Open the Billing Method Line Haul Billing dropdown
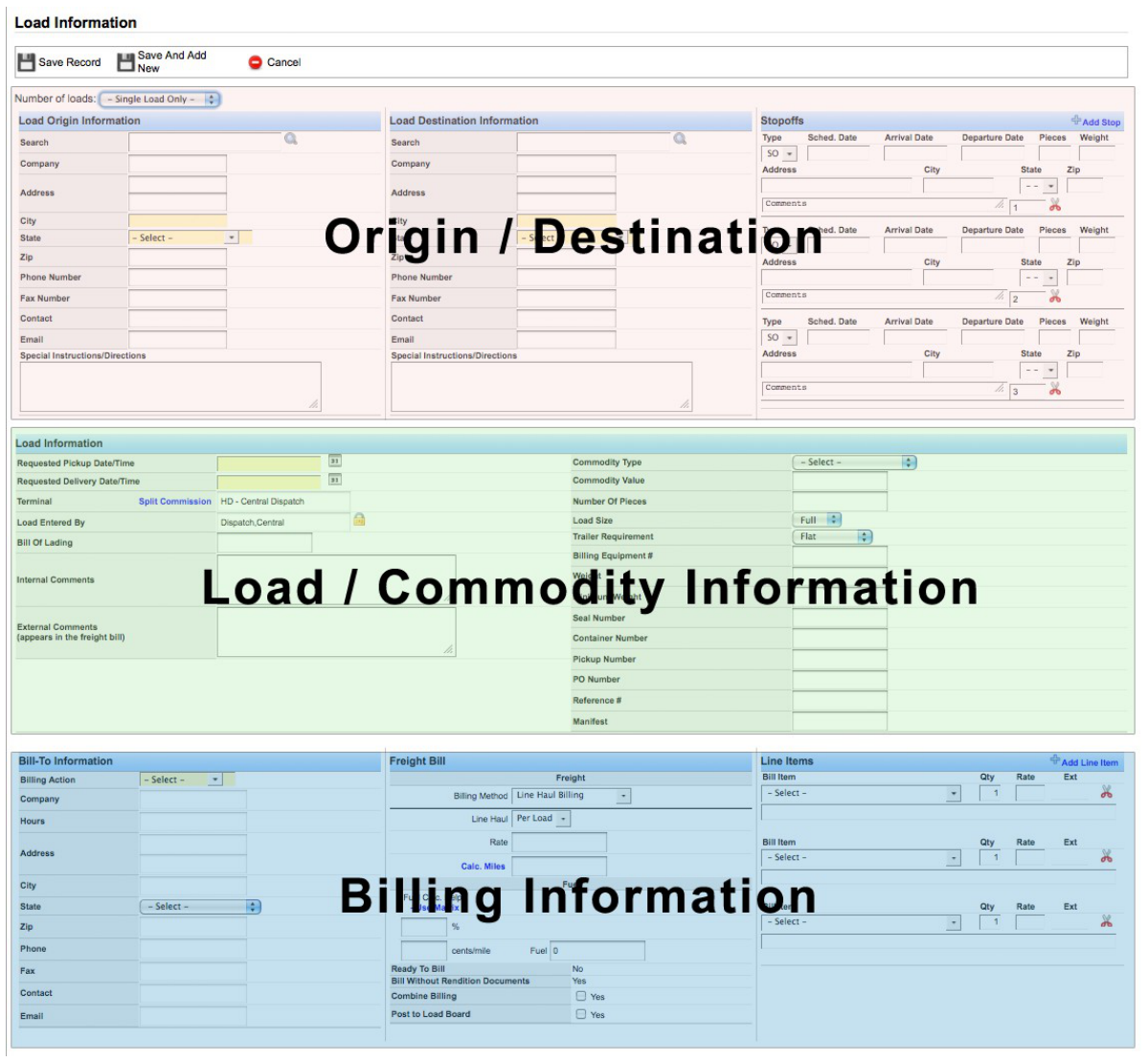This screenshot has width=1148, height=1062. (x=571, y=796)
